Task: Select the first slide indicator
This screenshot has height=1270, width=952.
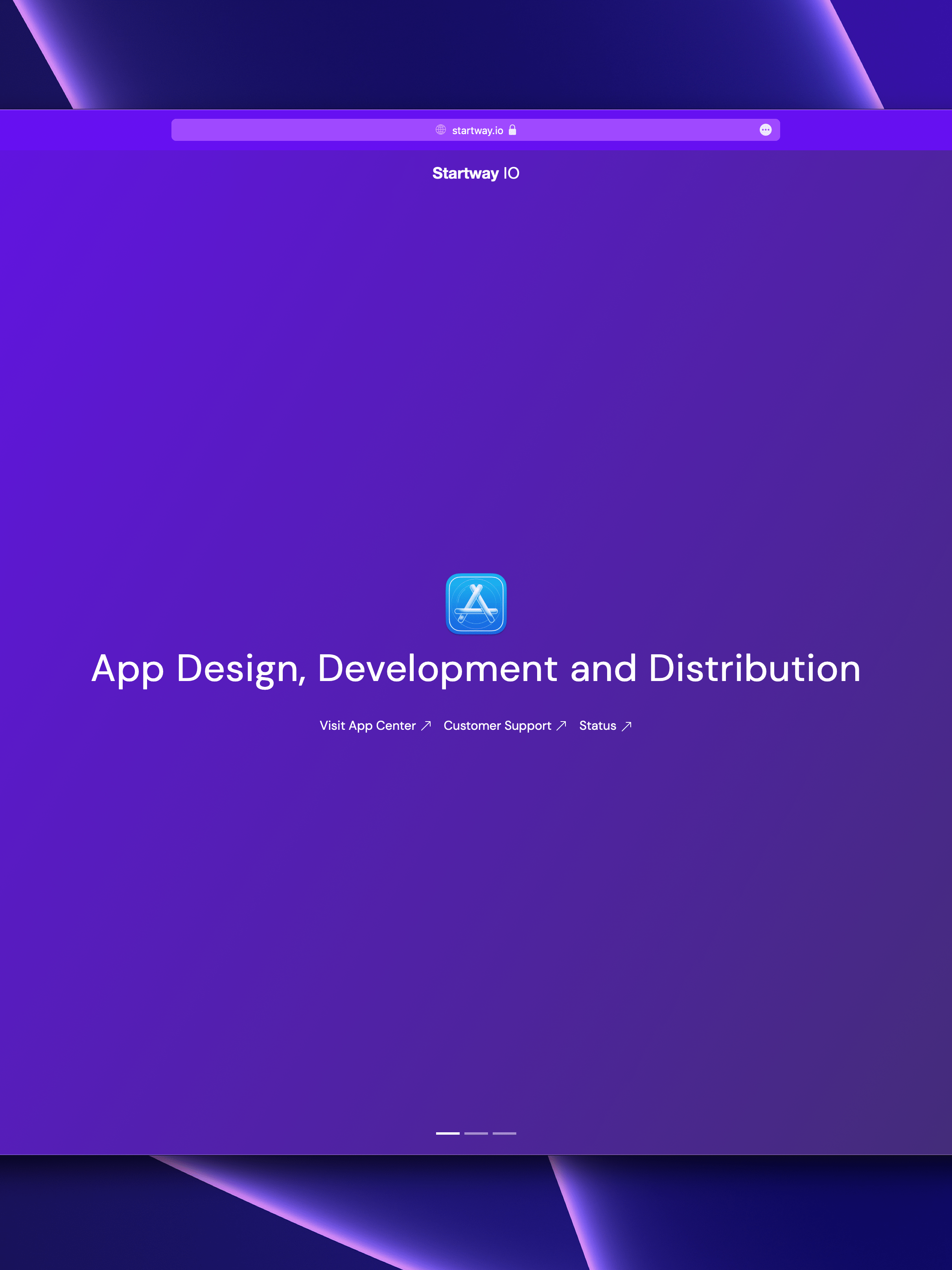Action: tap(447, 1133)
